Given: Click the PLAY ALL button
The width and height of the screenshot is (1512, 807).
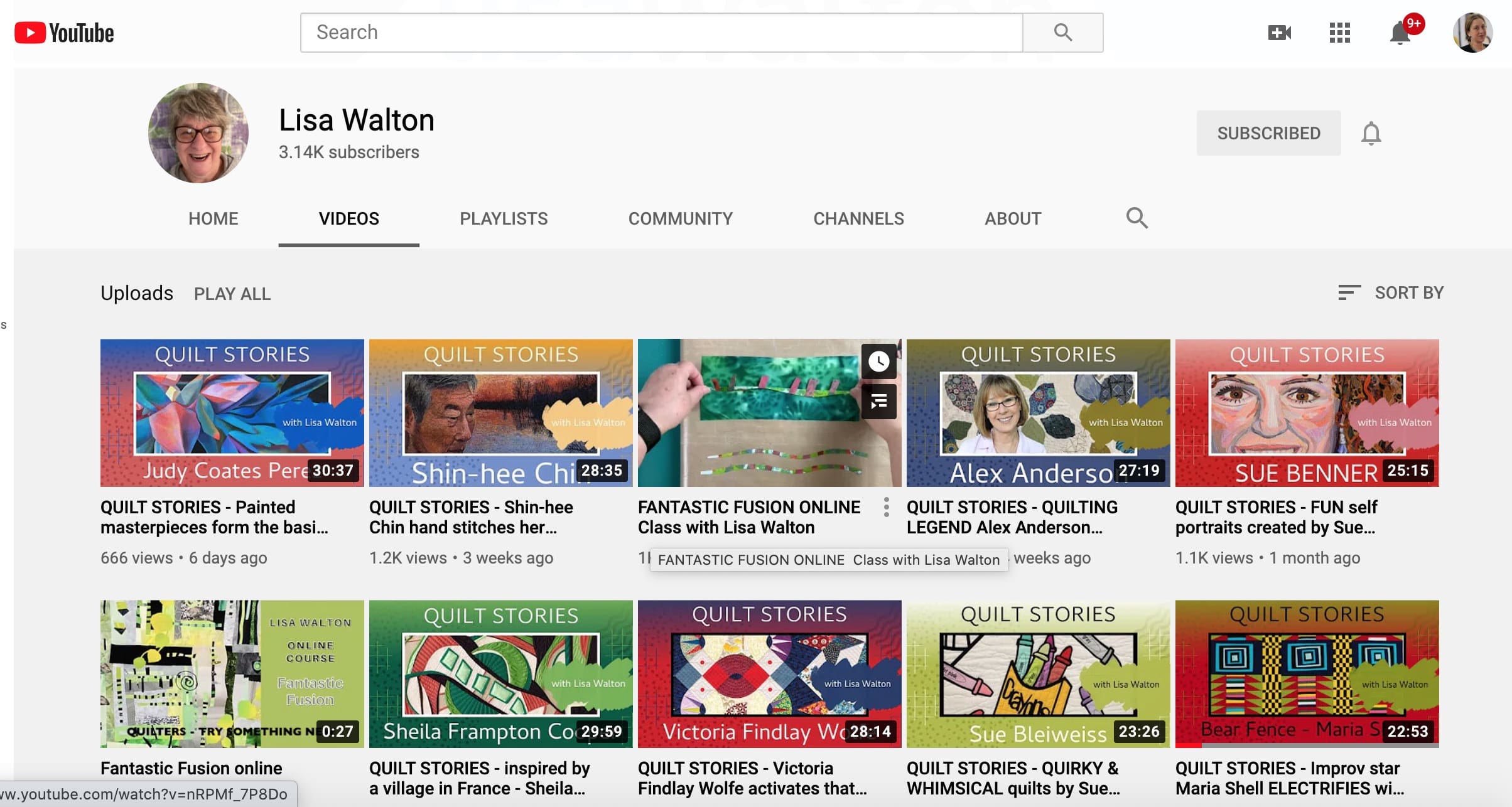Looking at the screenshot, I should [232, 294].
